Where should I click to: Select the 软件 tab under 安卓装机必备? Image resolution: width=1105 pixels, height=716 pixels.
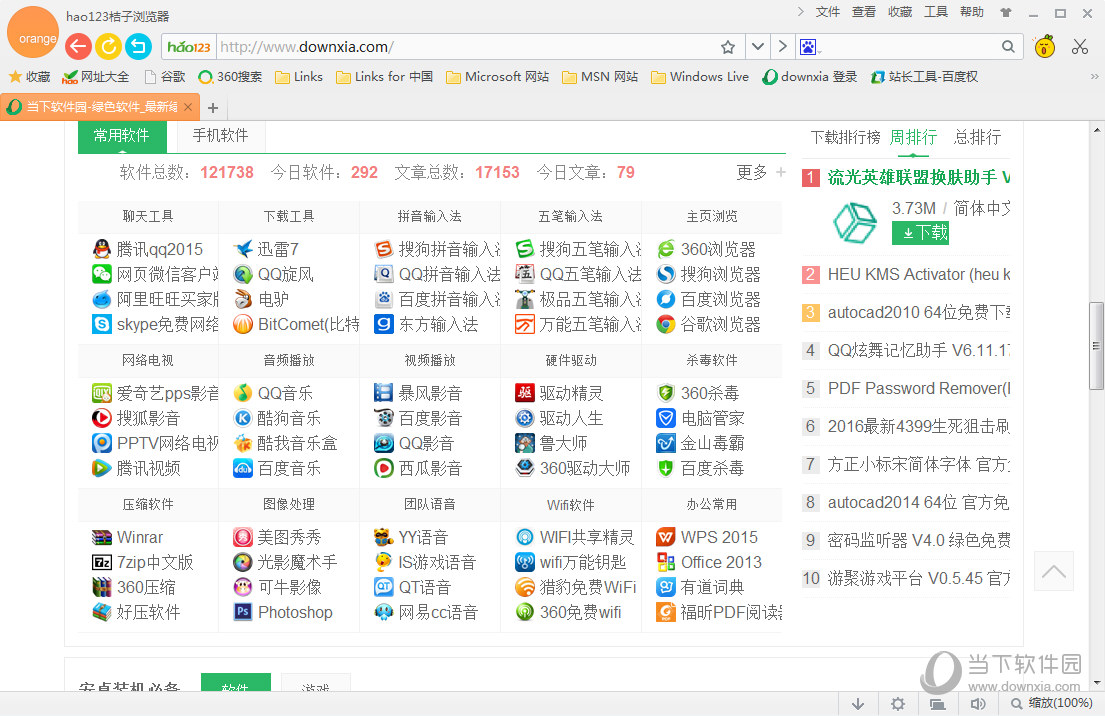[235, 682]
